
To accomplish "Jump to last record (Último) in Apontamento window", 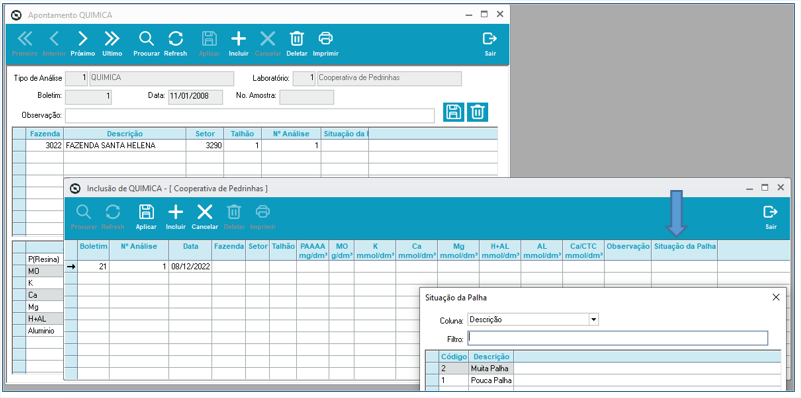I will tap(112, 43).
